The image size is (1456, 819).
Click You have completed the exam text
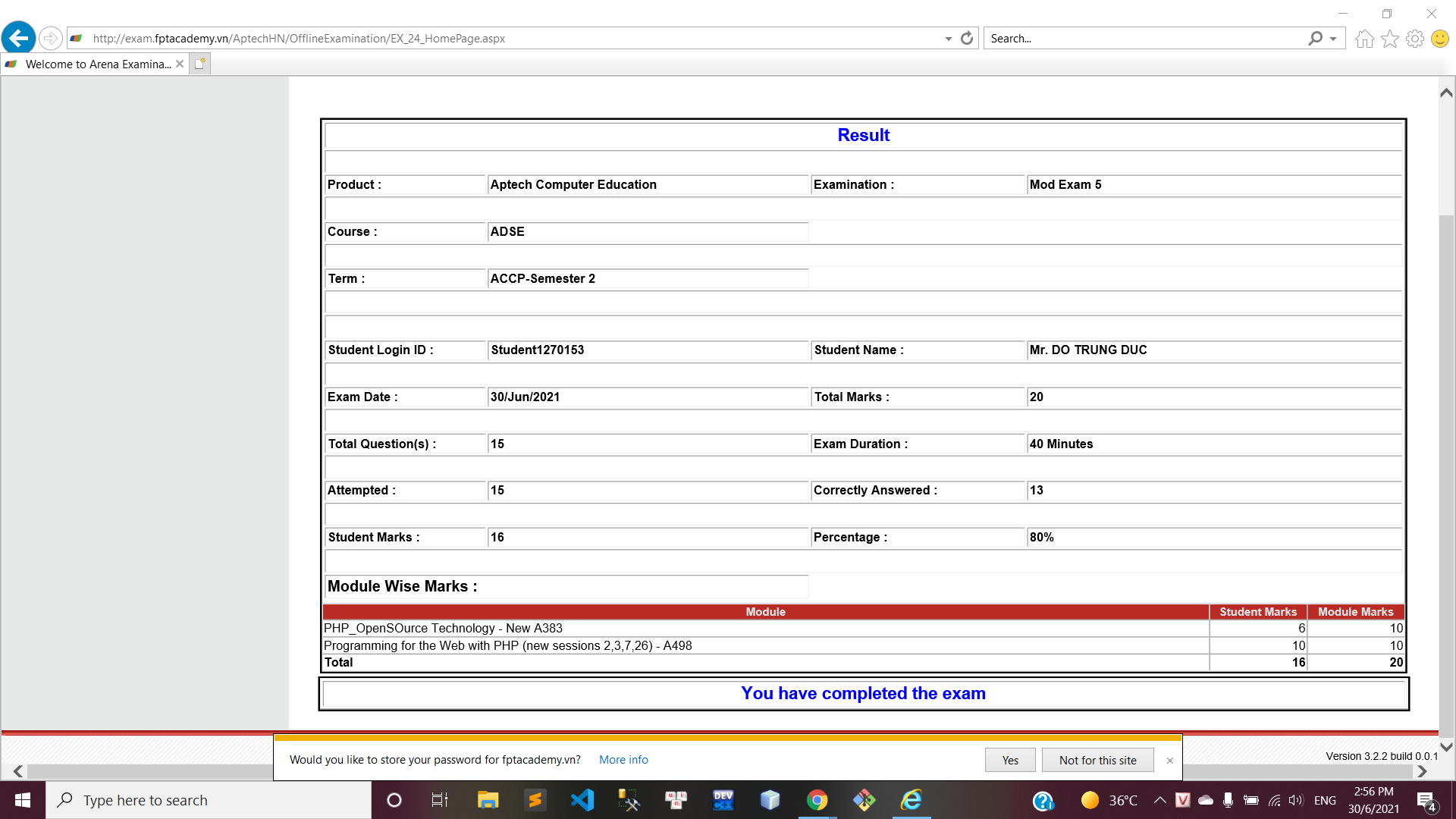click(x=863, y=693)
